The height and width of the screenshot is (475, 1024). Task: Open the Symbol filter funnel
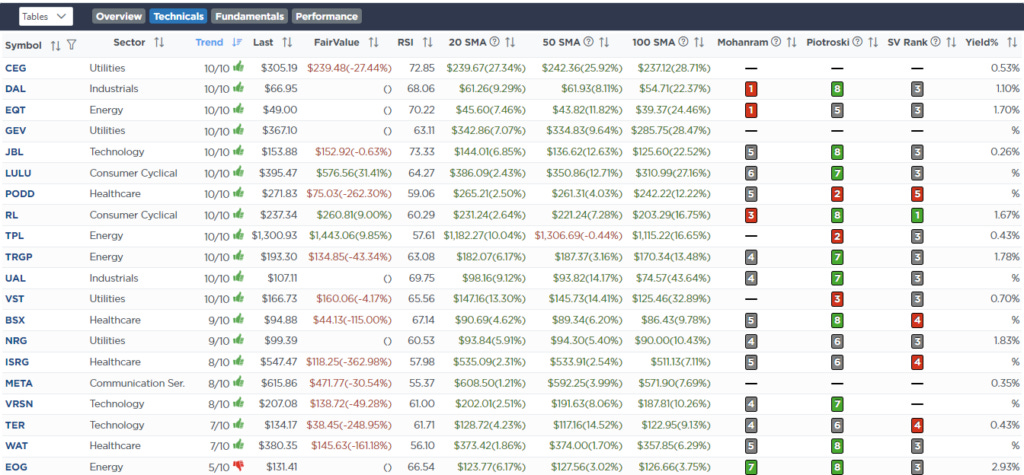[71, 45]
